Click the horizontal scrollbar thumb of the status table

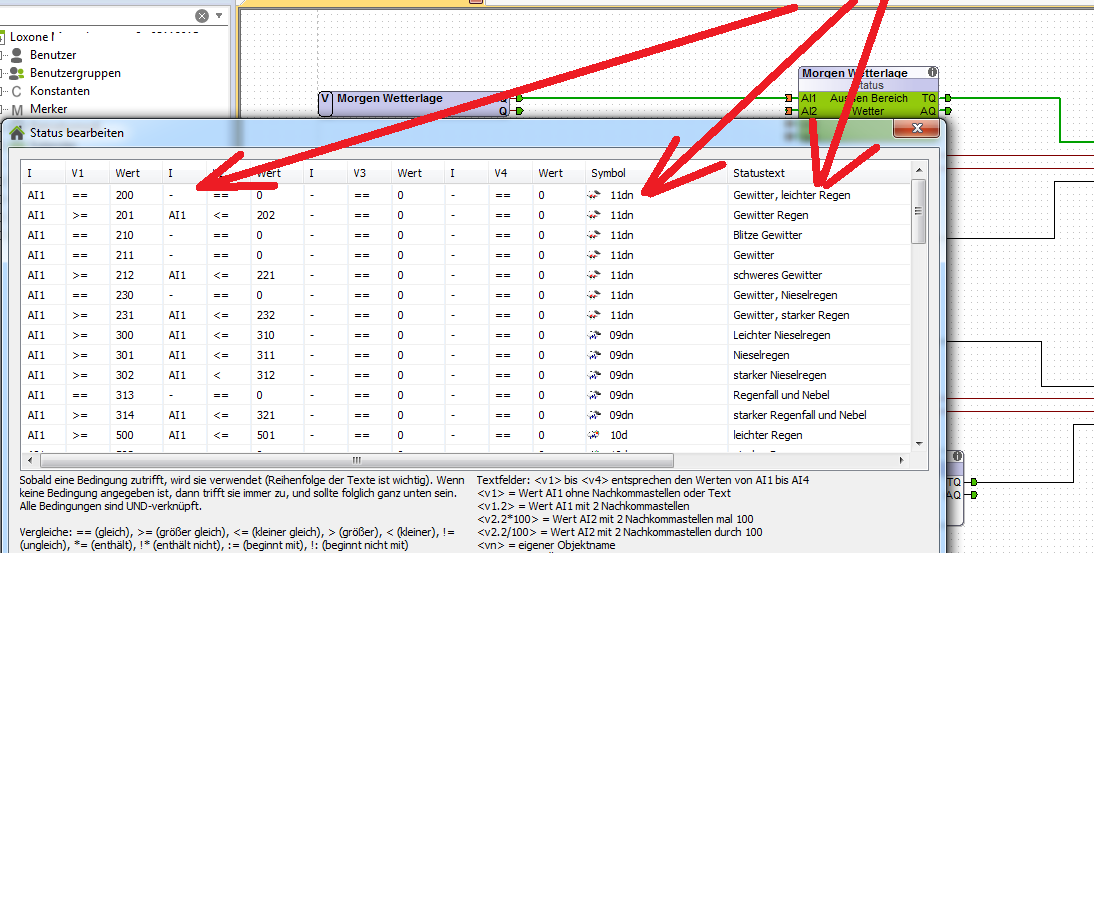coord(357,461)
